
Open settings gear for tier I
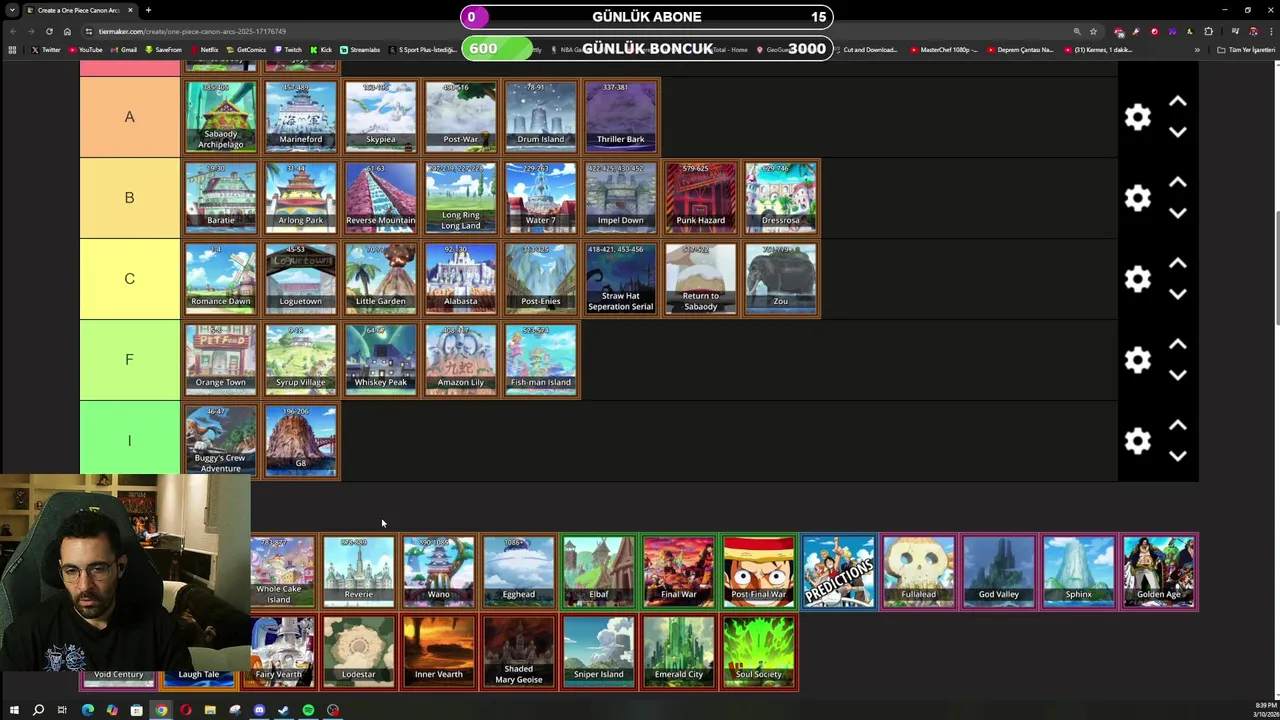[x=1137, y=441]
